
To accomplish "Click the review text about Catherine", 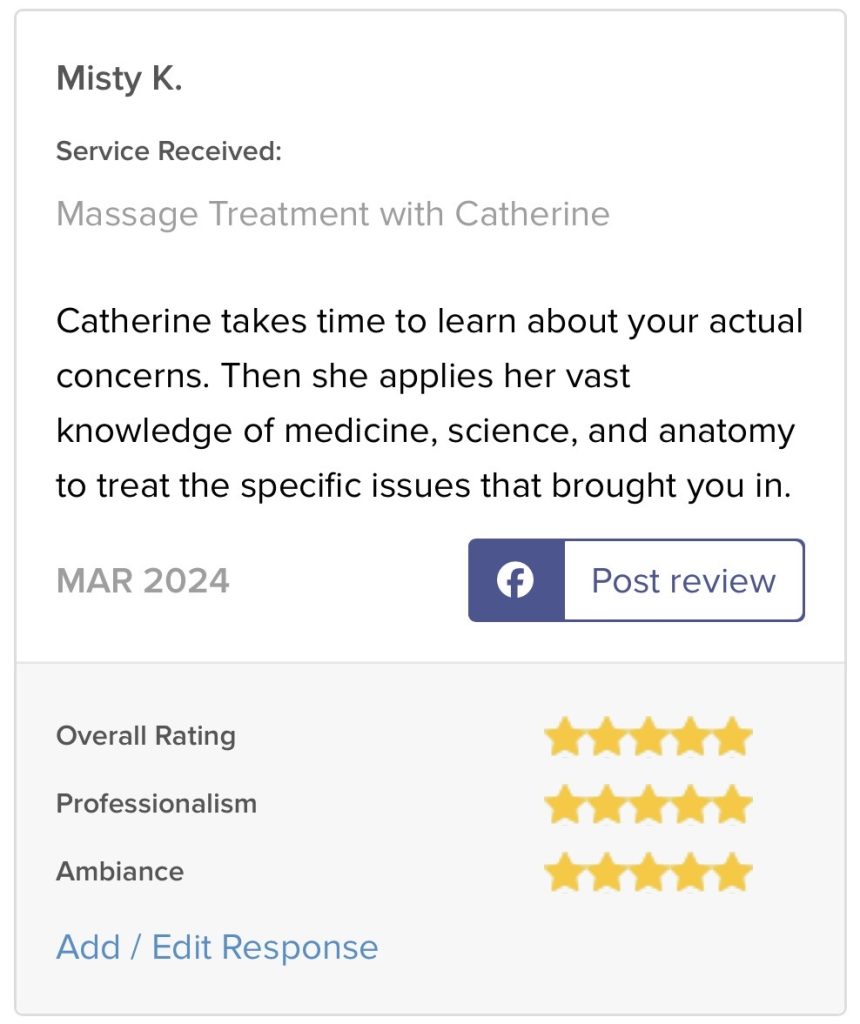I will (x=430, y=403).
